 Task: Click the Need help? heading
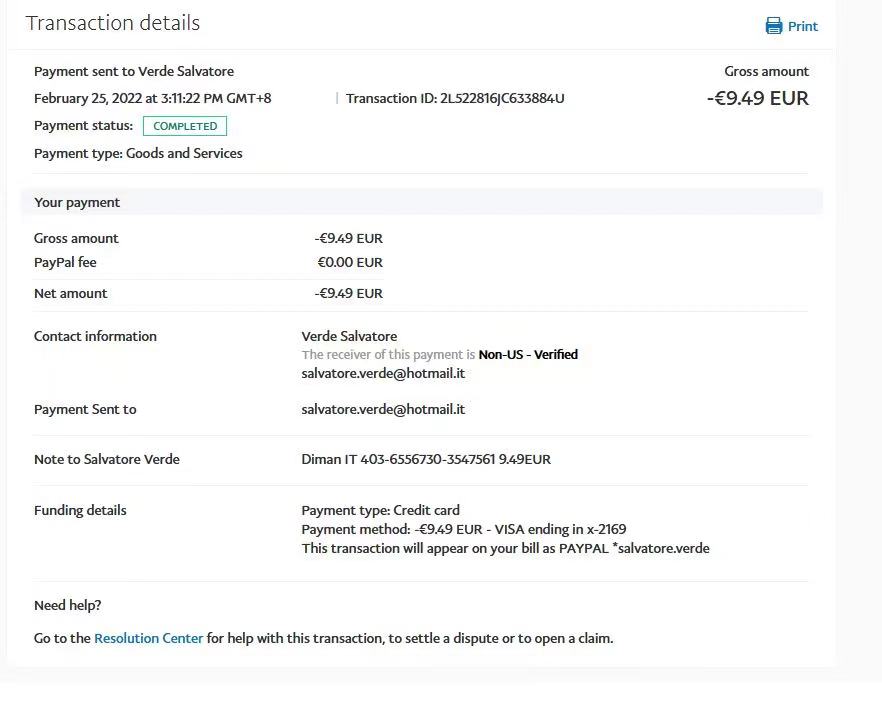tap(67, 605)
